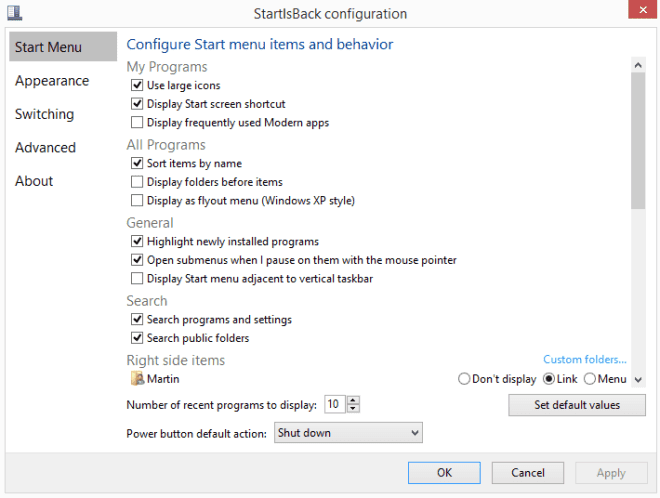Select Link radio for Martin
660x498 pixels.
(x=549, y=379)
